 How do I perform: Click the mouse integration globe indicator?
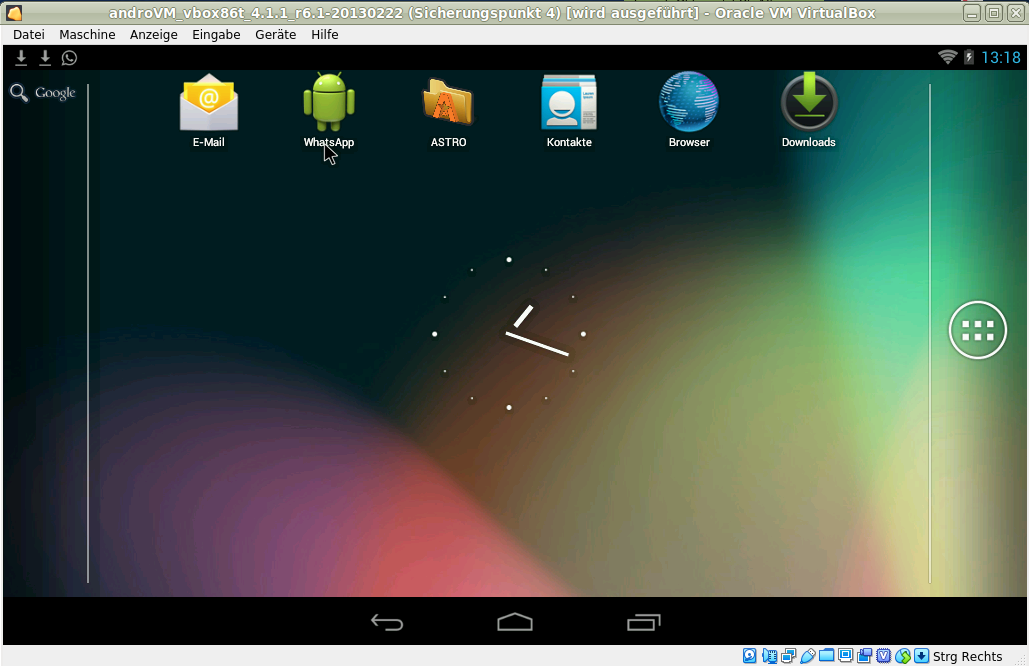(903, 656)
